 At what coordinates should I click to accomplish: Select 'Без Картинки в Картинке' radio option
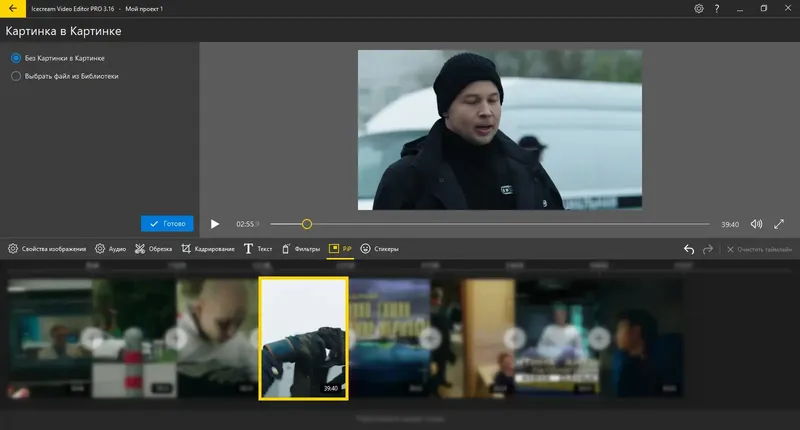point(16,58)
